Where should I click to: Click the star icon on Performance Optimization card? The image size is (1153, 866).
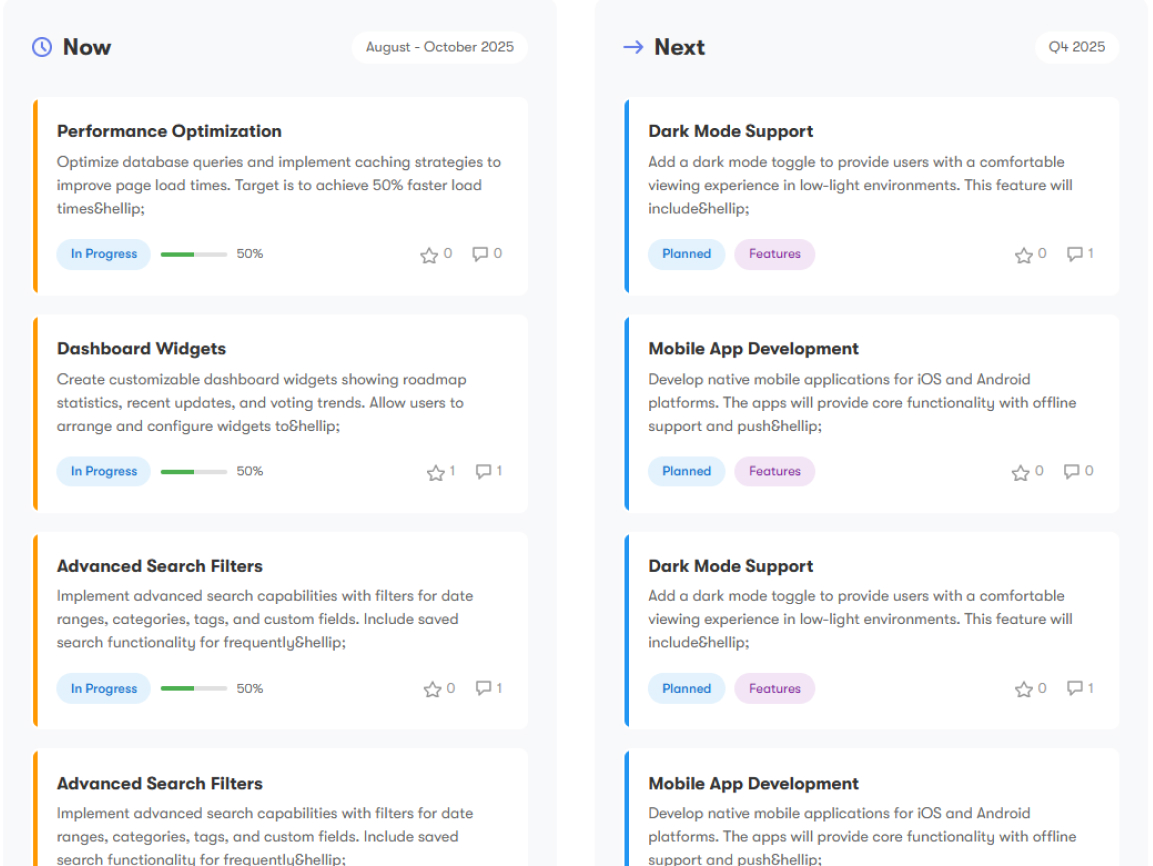(x=429, y=255)
